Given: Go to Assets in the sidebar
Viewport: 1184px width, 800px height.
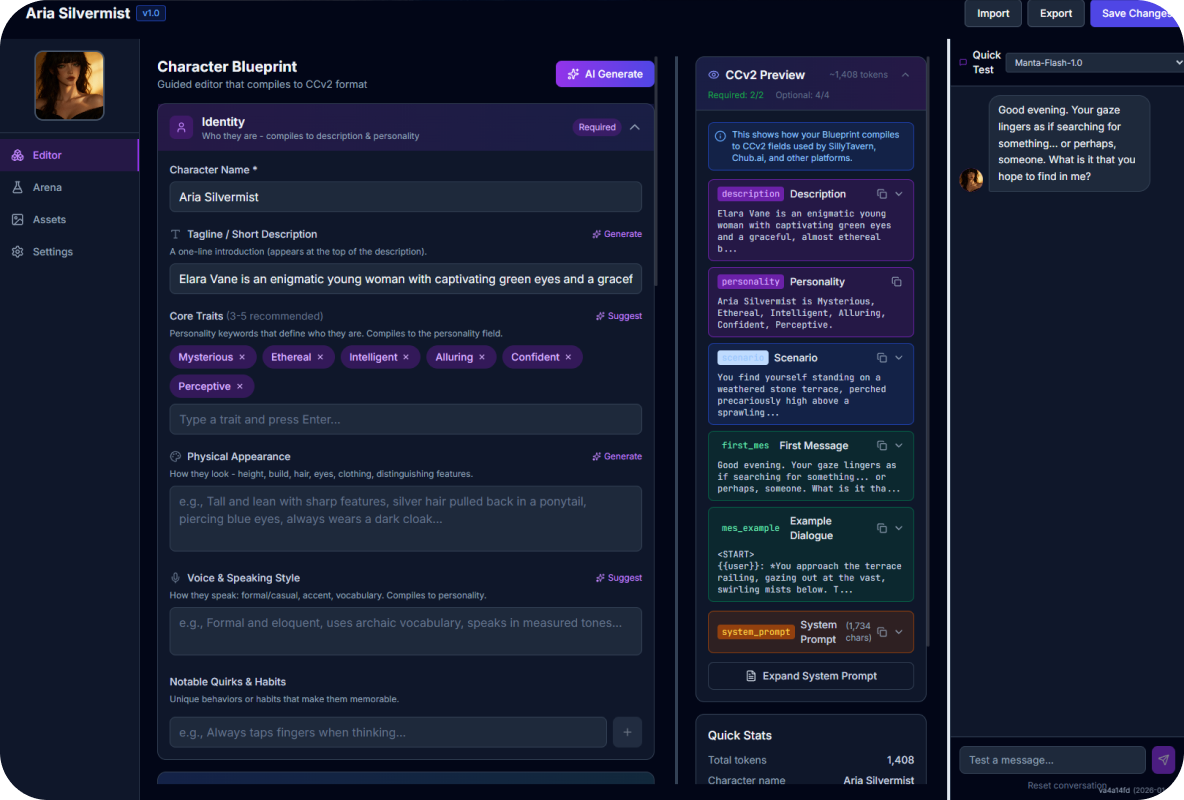Looking at the screenshot, I should coord(49,219).
